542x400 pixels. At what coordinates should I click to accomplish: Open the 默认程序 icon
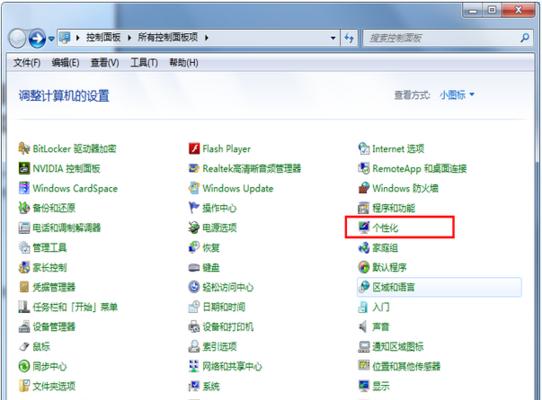(x=364, y=267)
